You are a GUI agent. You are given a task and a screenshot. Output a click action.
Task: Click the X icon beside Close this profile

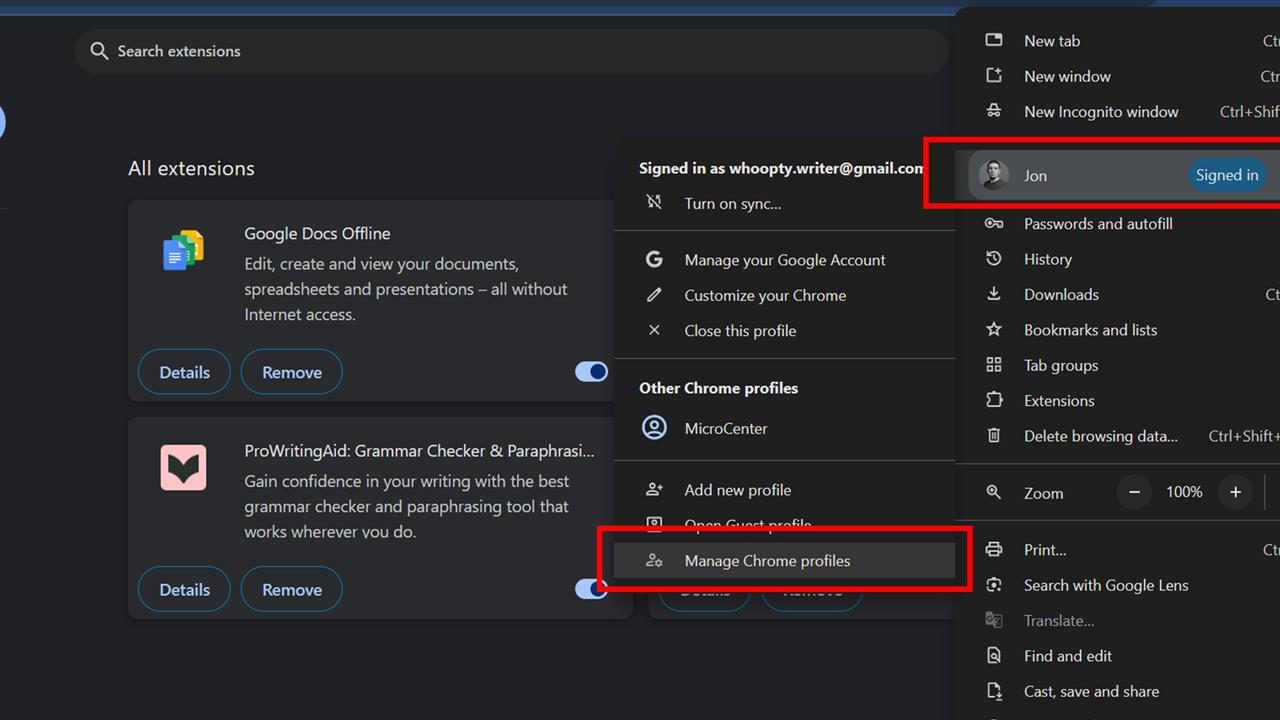tap(654, 330)
